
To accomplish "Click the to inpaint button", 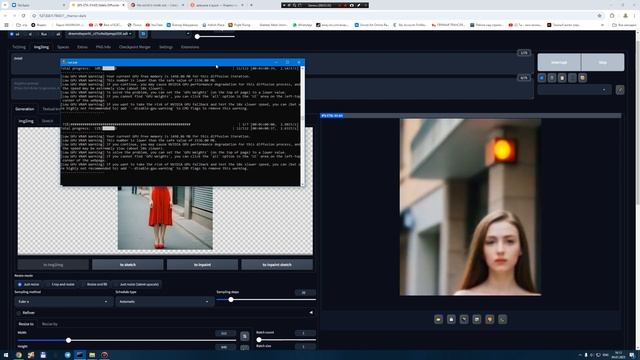I will click(202, 265).
